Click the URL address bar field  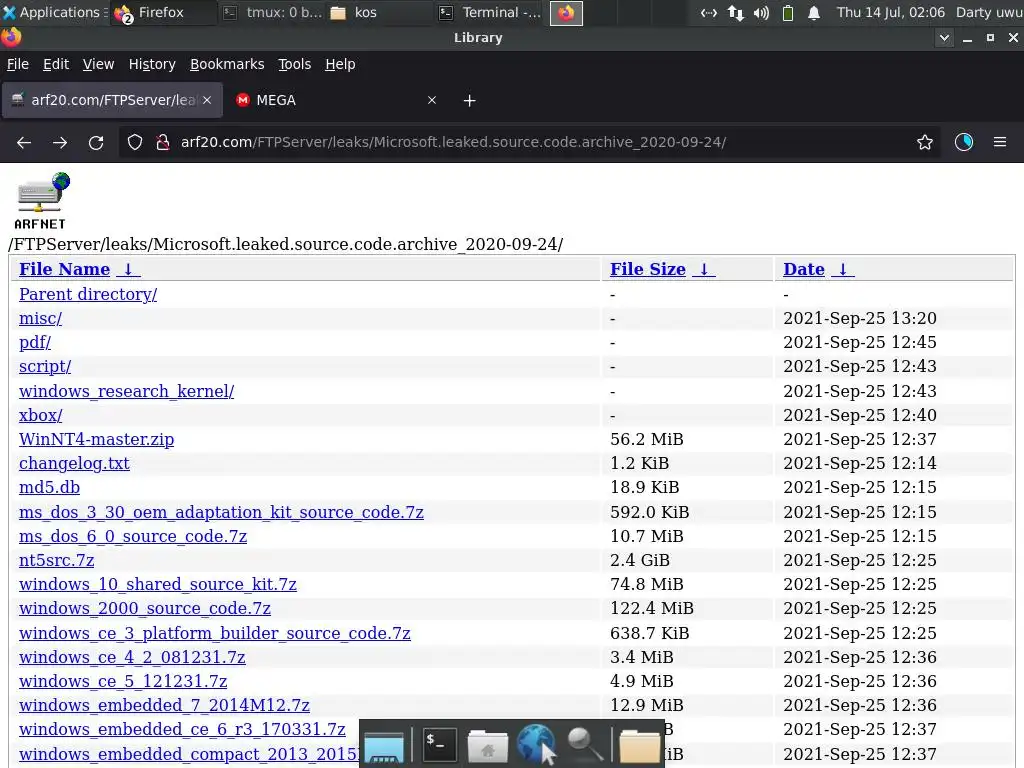click(529, 142)
